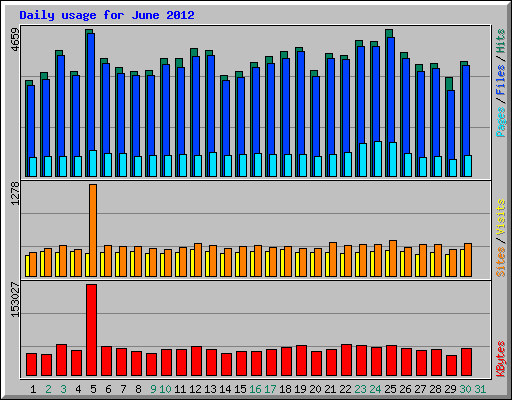Image resolution: width=512 pixels, height=400 pixels.
Task: Click the KBytes legend label
Action: click(x=500, y=359)
